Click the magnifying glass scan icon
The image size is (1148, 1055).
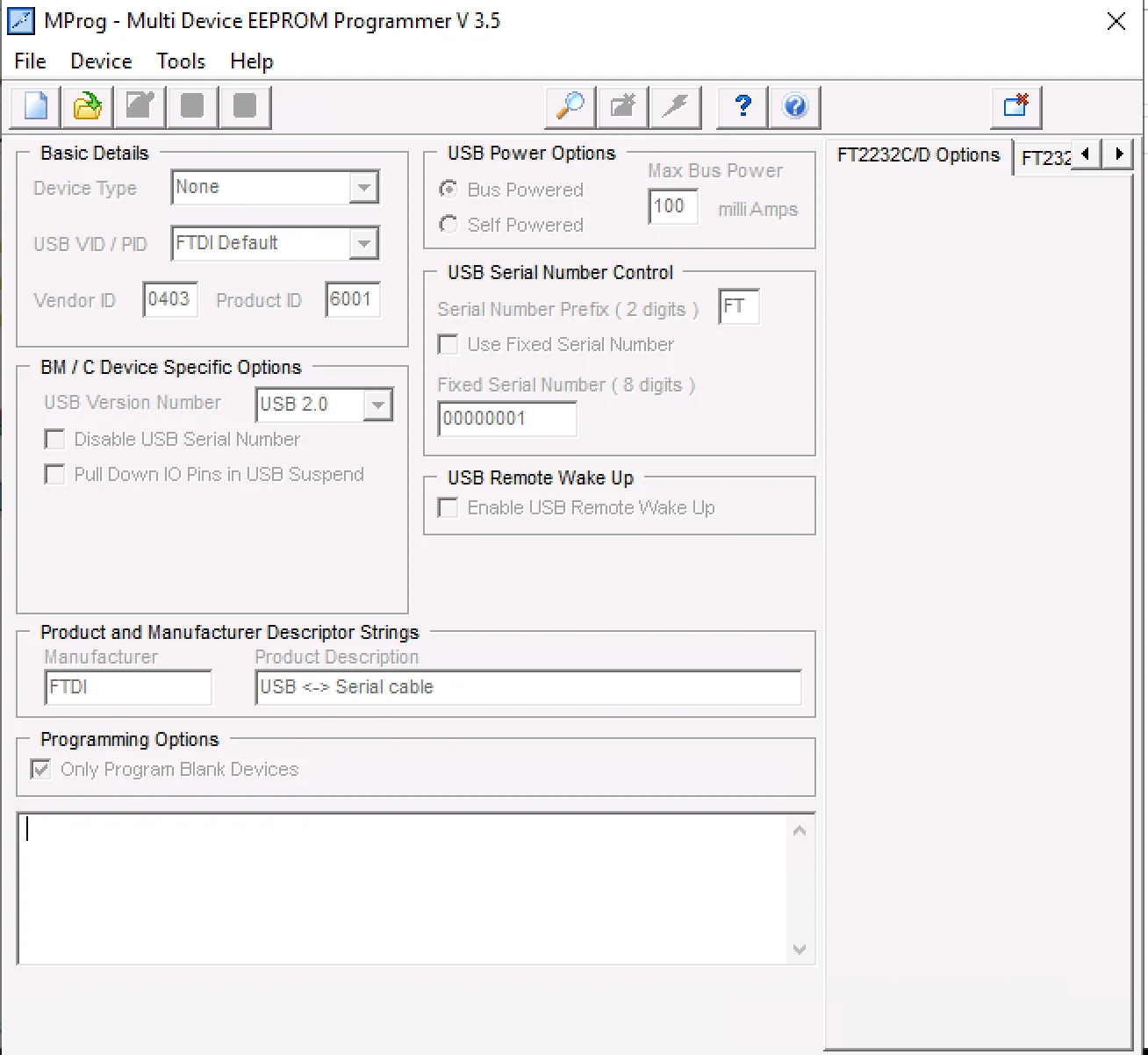570,107
